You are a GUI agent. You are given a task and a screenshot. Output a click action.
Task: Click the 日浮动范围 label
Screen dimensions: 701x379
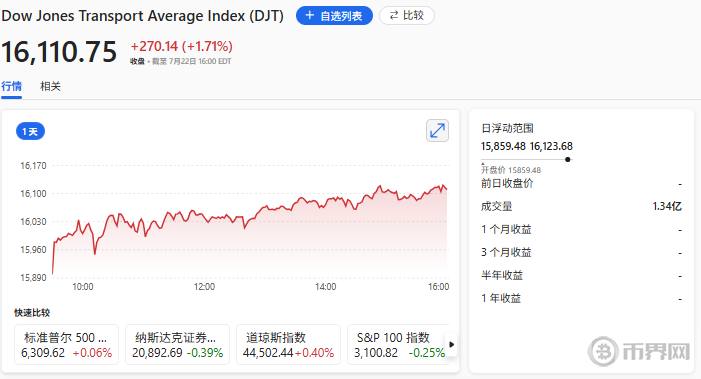(x=507, y=128)
